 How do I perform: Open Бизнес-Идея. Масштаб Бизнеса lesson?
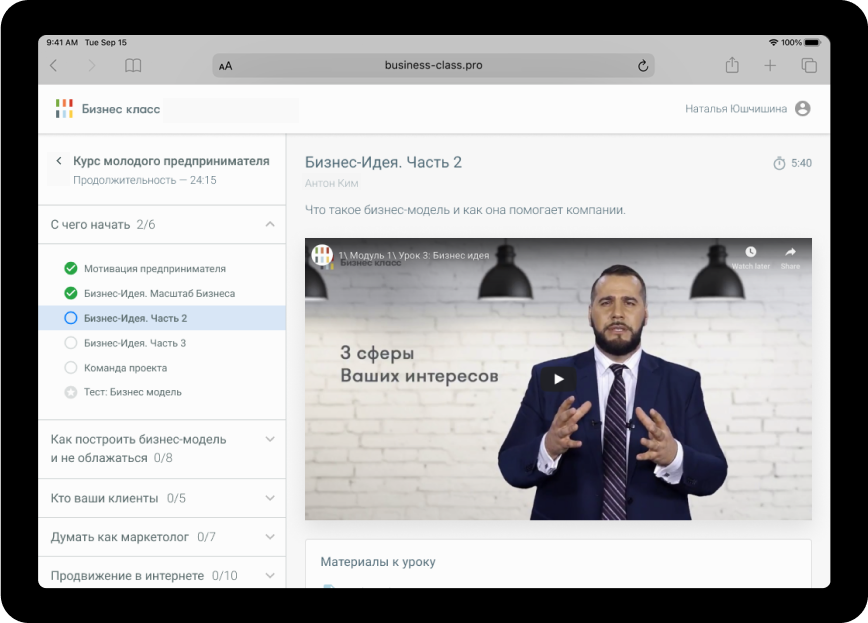(x=159, y=293)
